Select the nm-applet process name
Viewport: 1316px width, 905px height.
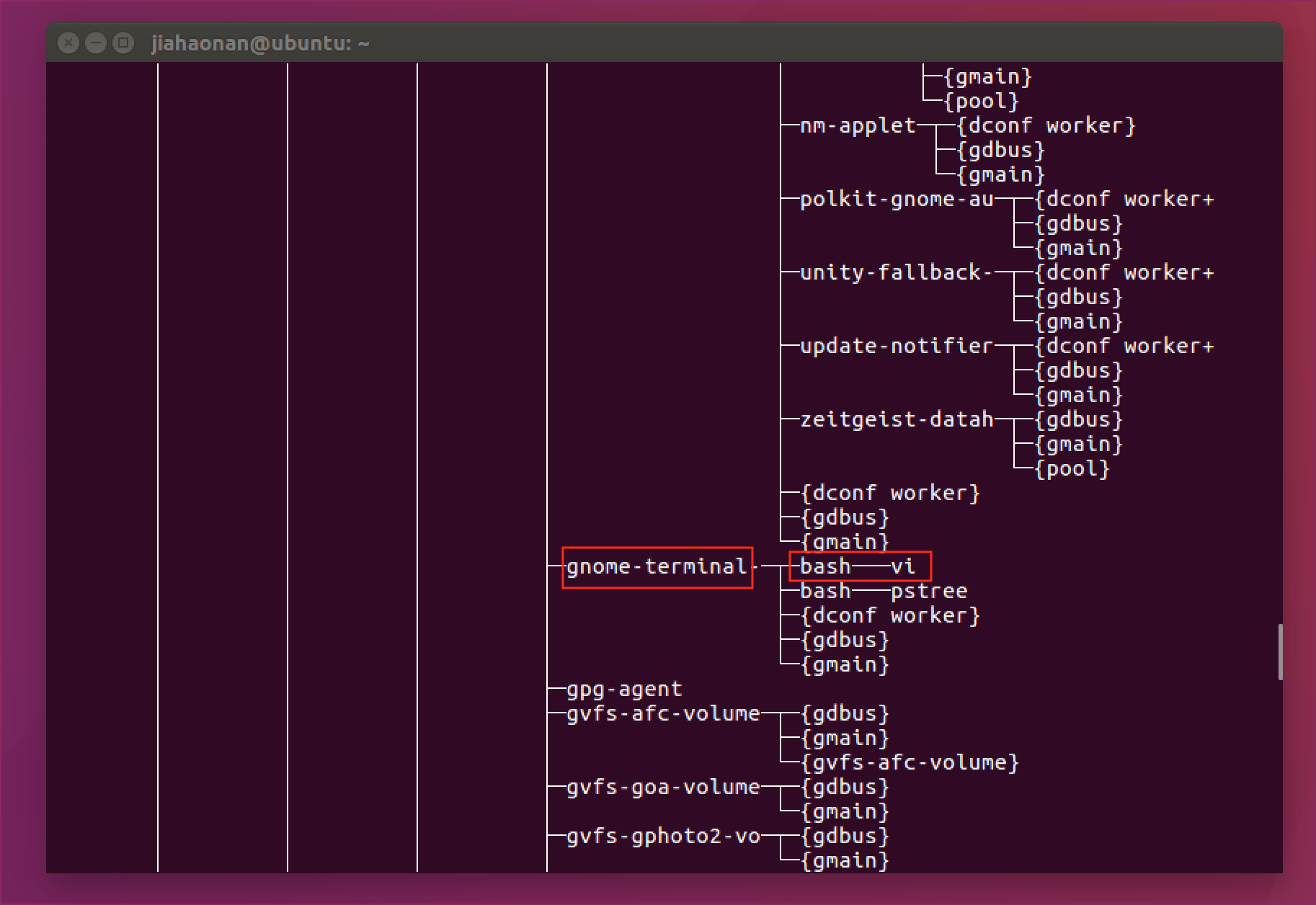[x=858, y=126]
